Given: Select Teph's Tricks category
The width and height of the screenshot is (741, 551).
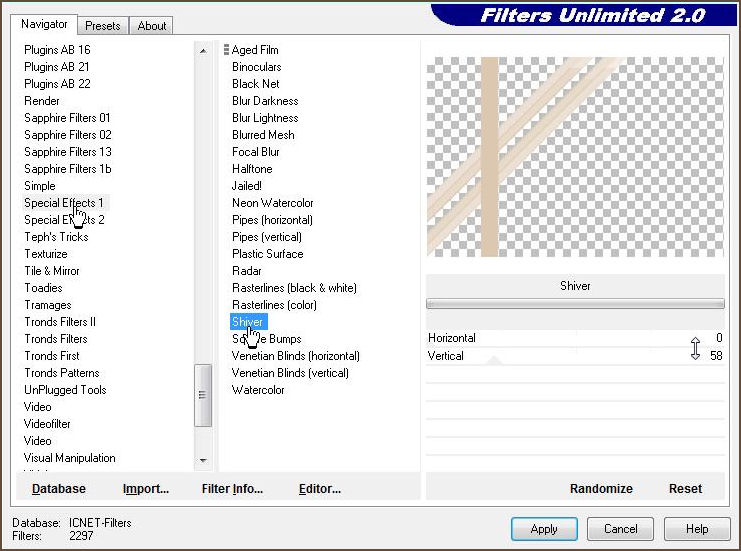Looking at the screenshot, I should [56, 237].
